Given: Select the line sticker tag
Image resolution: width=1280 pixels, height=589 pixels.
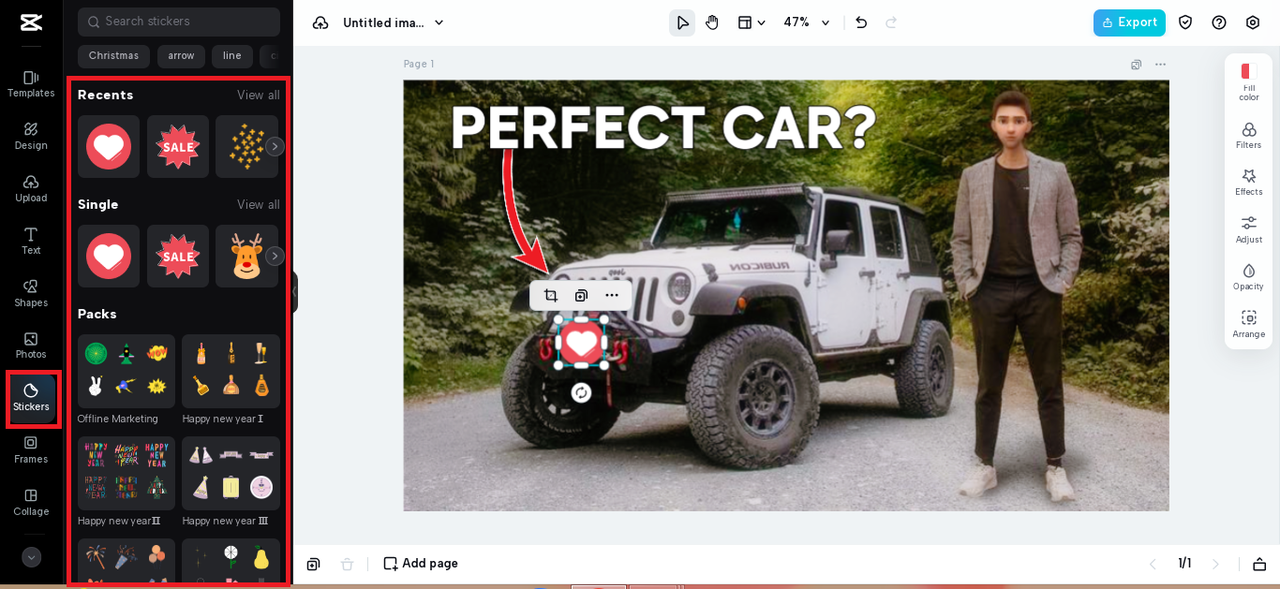Looking at the screenshot, I should point(232,56).
